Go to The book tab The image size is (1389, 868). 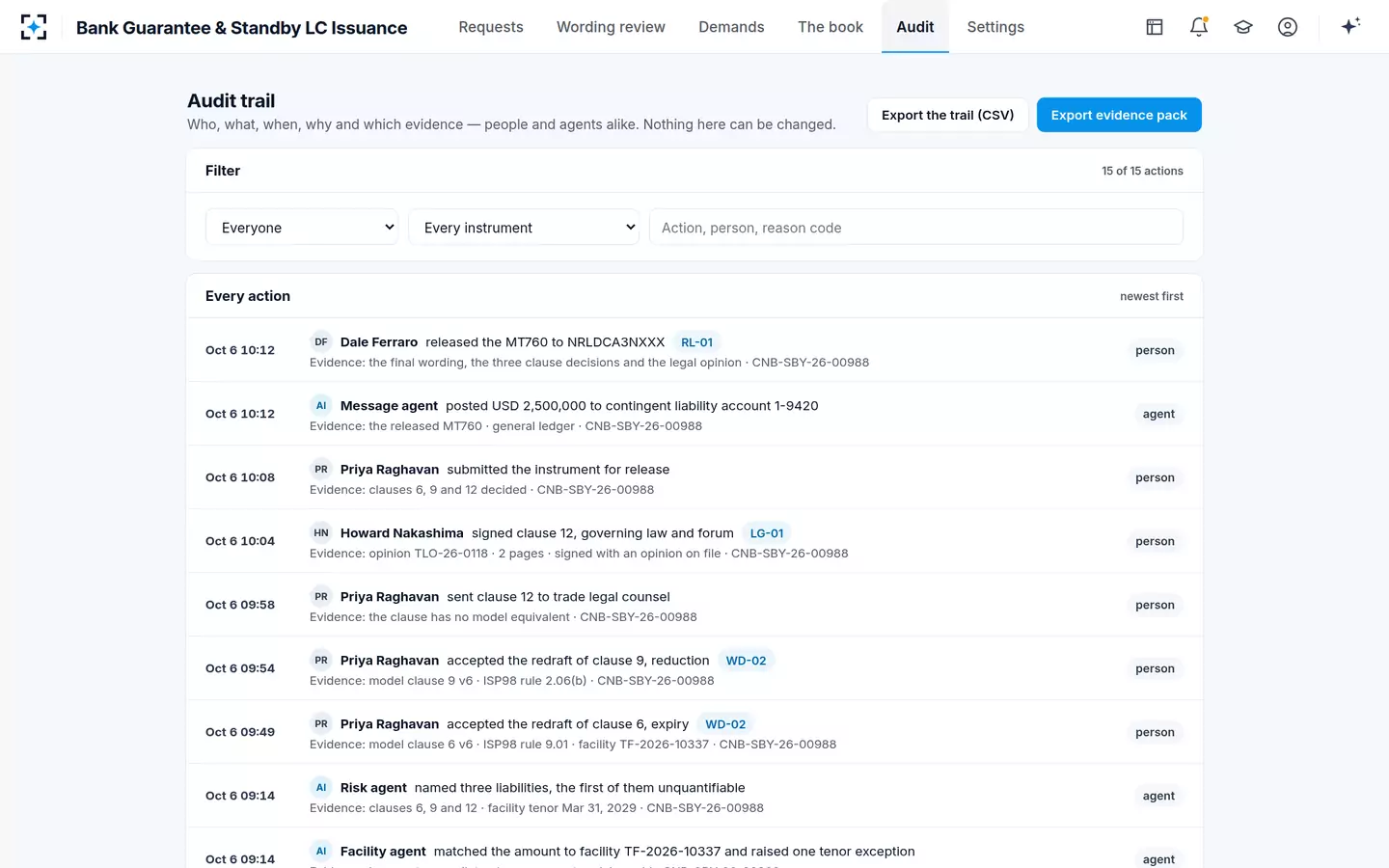(831, 27)
